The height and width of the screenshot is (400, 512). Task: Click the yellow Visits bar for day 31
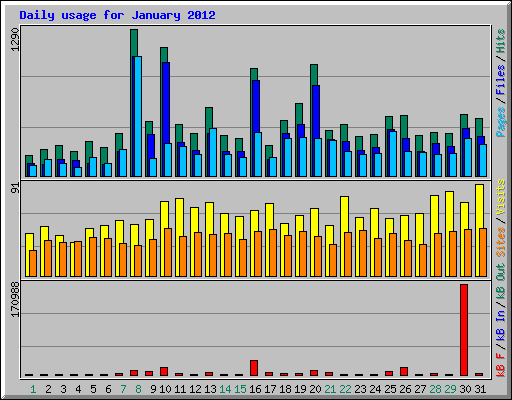(x=479, y=206)
